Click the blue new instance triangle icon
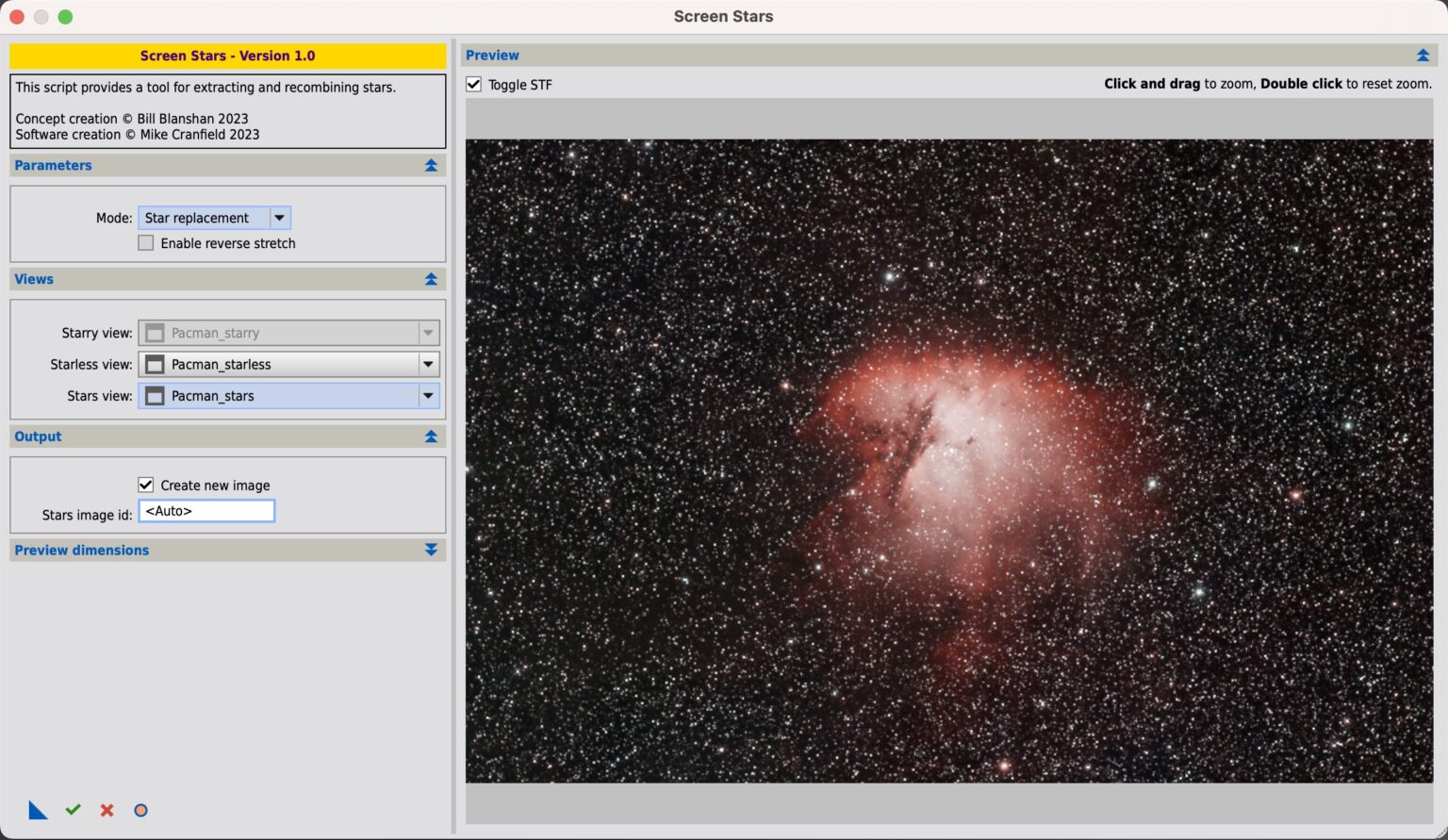 pyautogui.click(x=38, y=810)
